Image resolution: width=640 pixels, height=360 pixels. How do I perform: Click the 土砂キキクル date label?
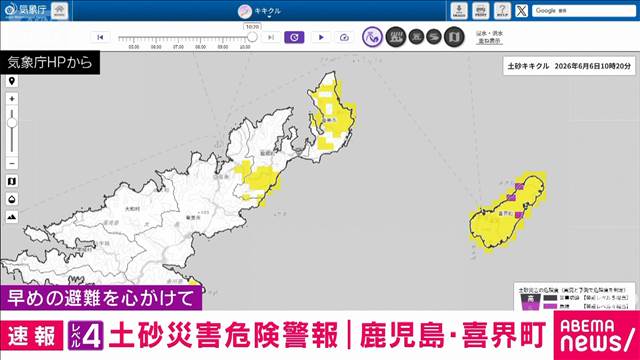[x=569, y=66]
